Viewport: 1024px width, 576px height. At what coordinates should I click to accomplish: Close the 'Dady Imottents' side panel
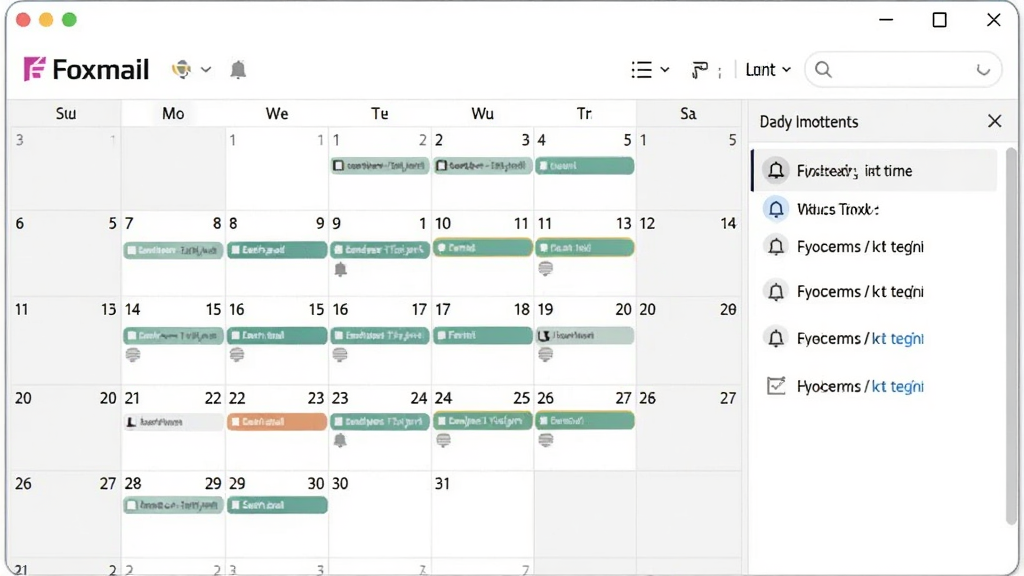(994, 121)
